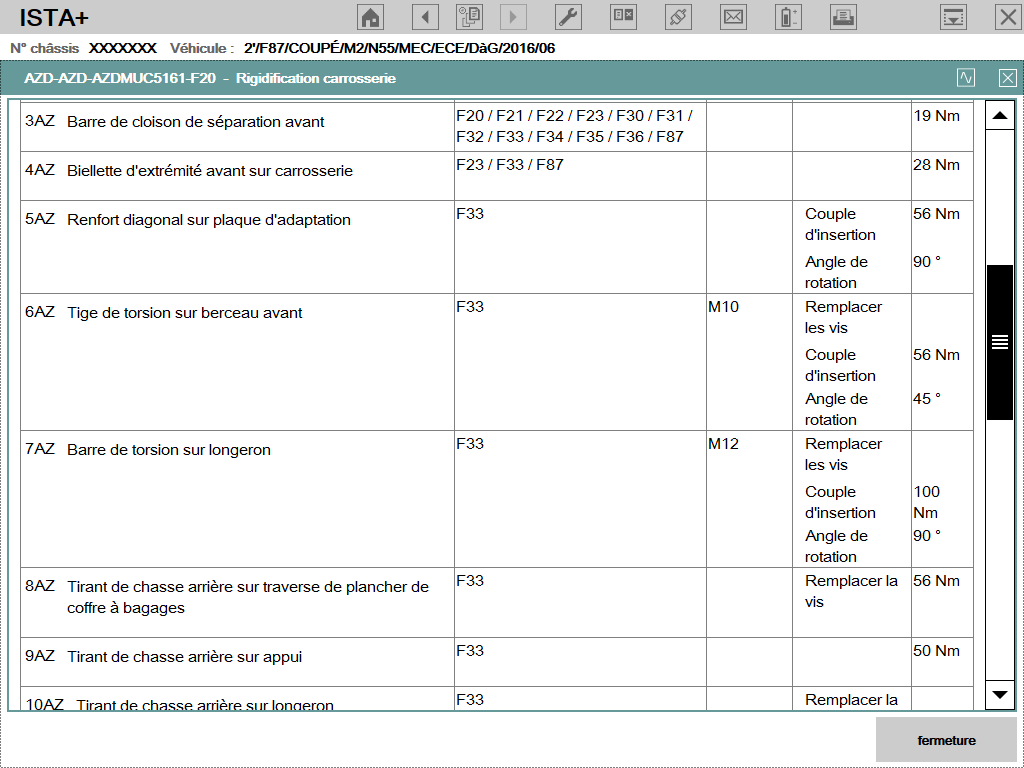This screenshot has width=1024, height=768.
Task: Check the battery status icon
Action: point(788,17)
